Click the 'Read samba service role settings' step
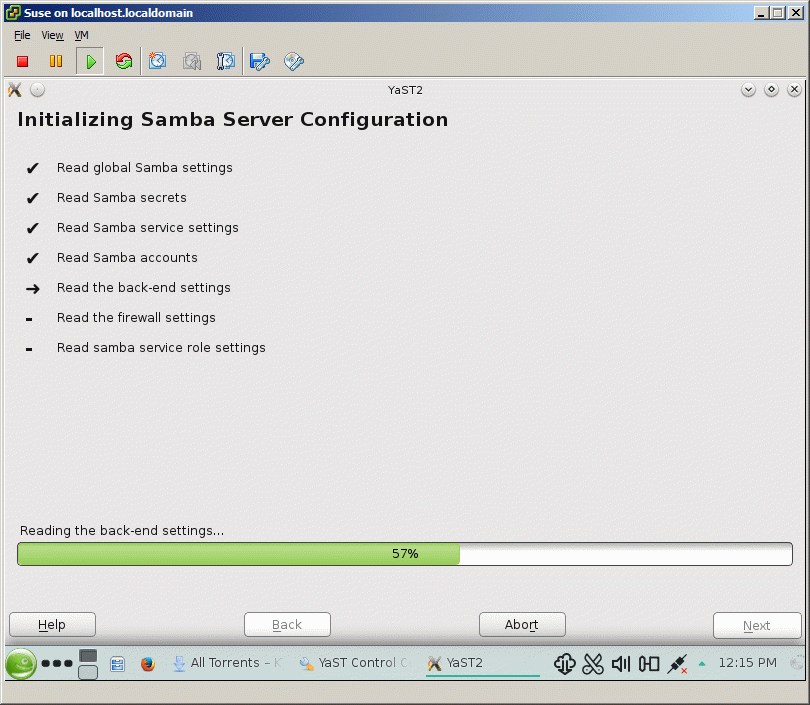This screenshot has width=810, height=705. click(x=161, y=348)
